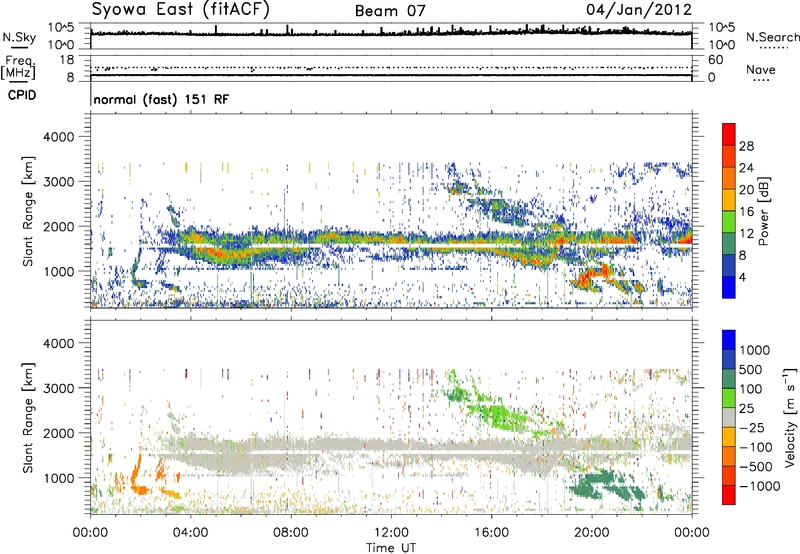Click the 'Time UT' axis title
The height and width of the screenshot is (554, 800).
391,548
